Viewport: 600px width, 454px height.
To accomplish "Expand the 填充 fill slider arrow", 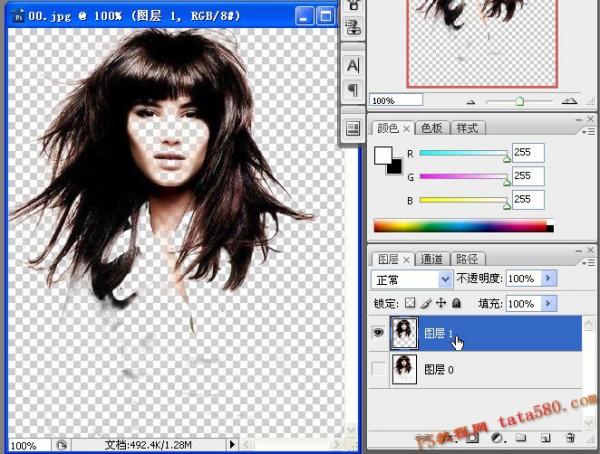I will click(x=548, y=303).
